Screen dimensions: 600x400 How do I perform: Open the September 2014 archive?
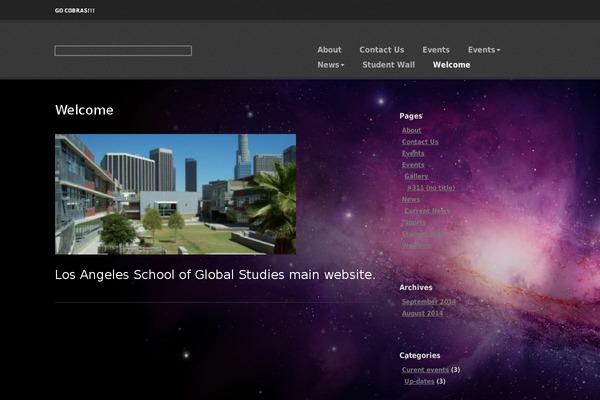click(x=429, y=302)
